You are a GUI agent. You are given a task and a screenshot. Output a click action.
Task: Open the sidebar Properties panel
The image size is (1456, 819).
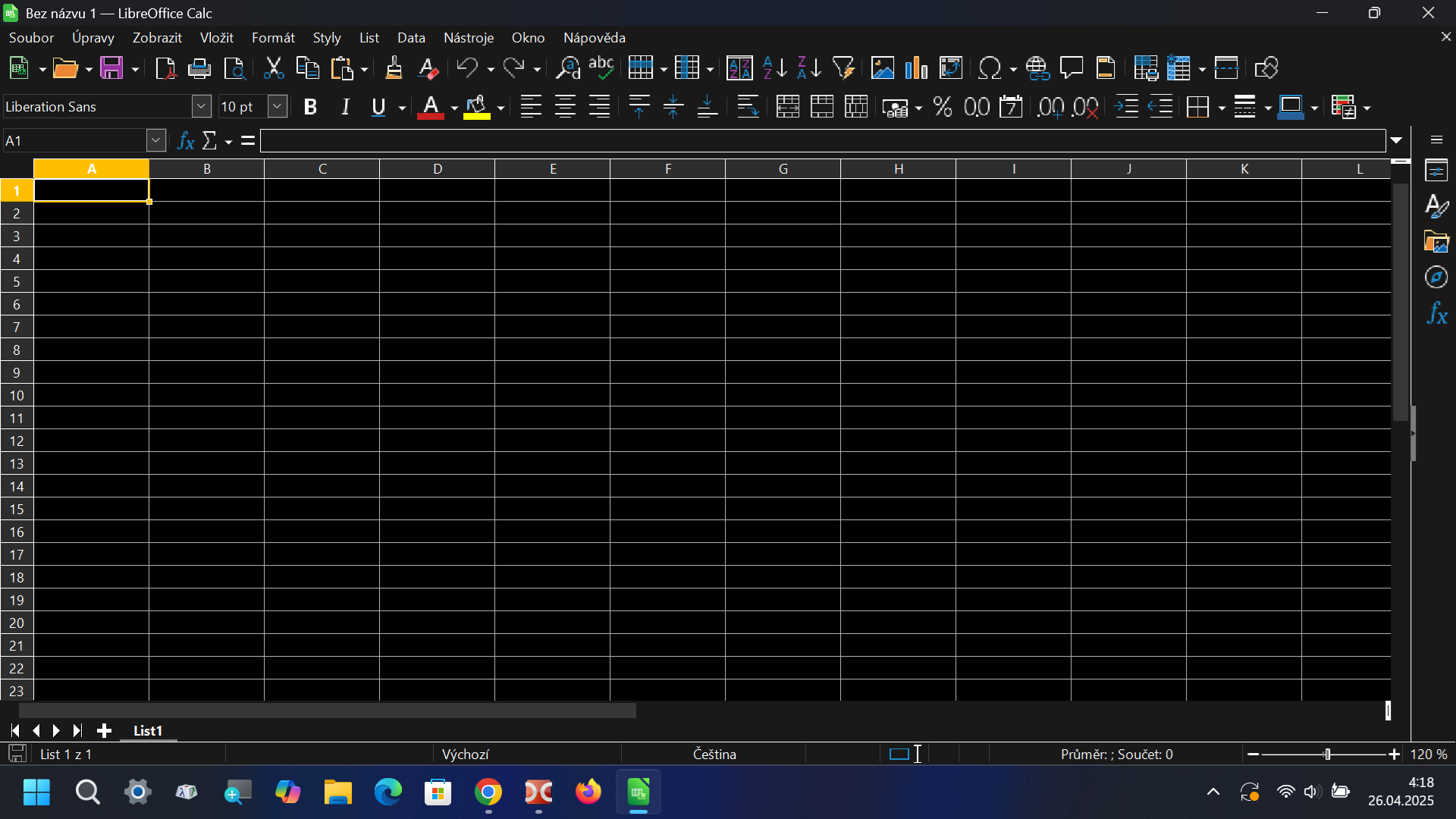(1437, 171)
